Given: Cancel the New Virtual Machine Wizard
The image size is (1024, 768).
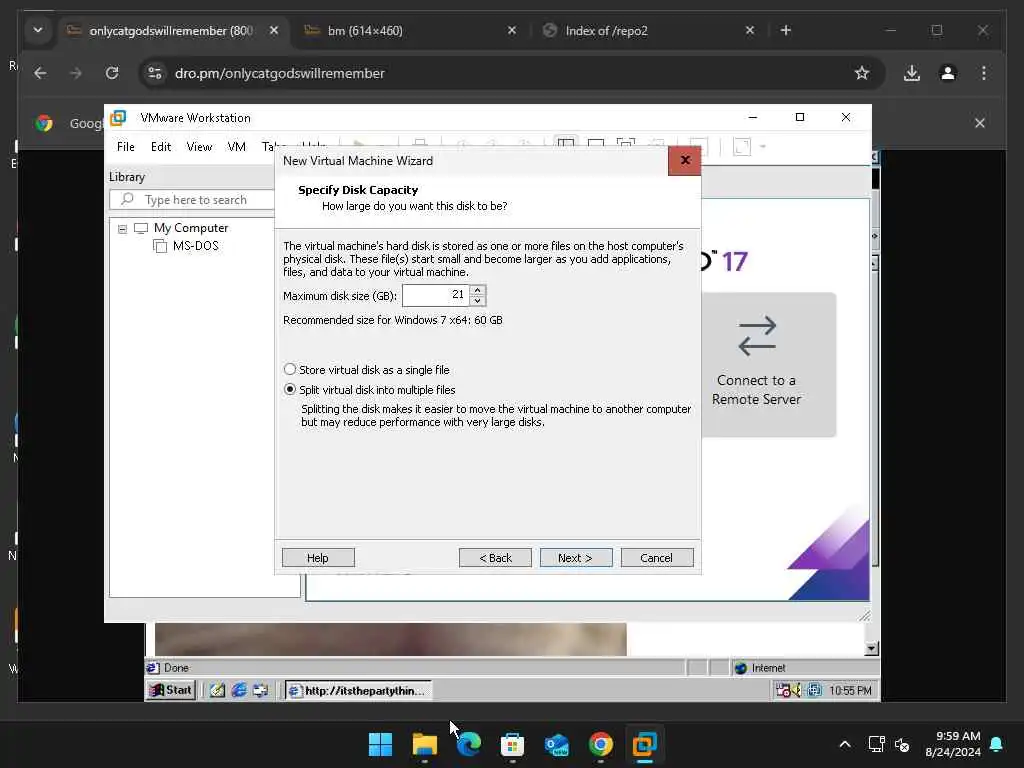Looking at the screenshot, I should [656, 558].
